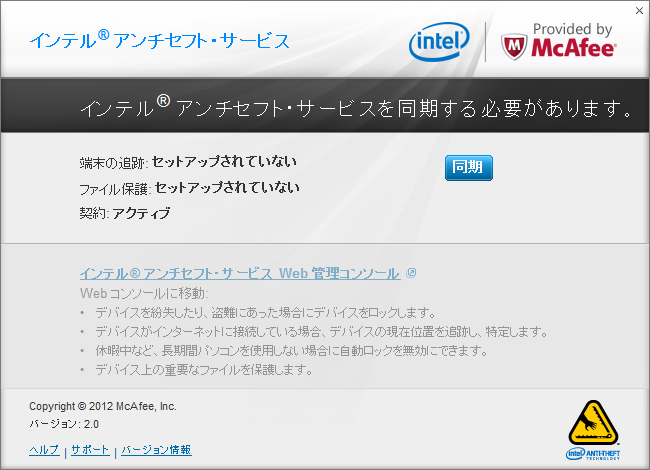The height and width of the screenshot is (470, 650).
Task: Click the Copyright © 2012 McAfee, Inc. text
Action: 103,406
